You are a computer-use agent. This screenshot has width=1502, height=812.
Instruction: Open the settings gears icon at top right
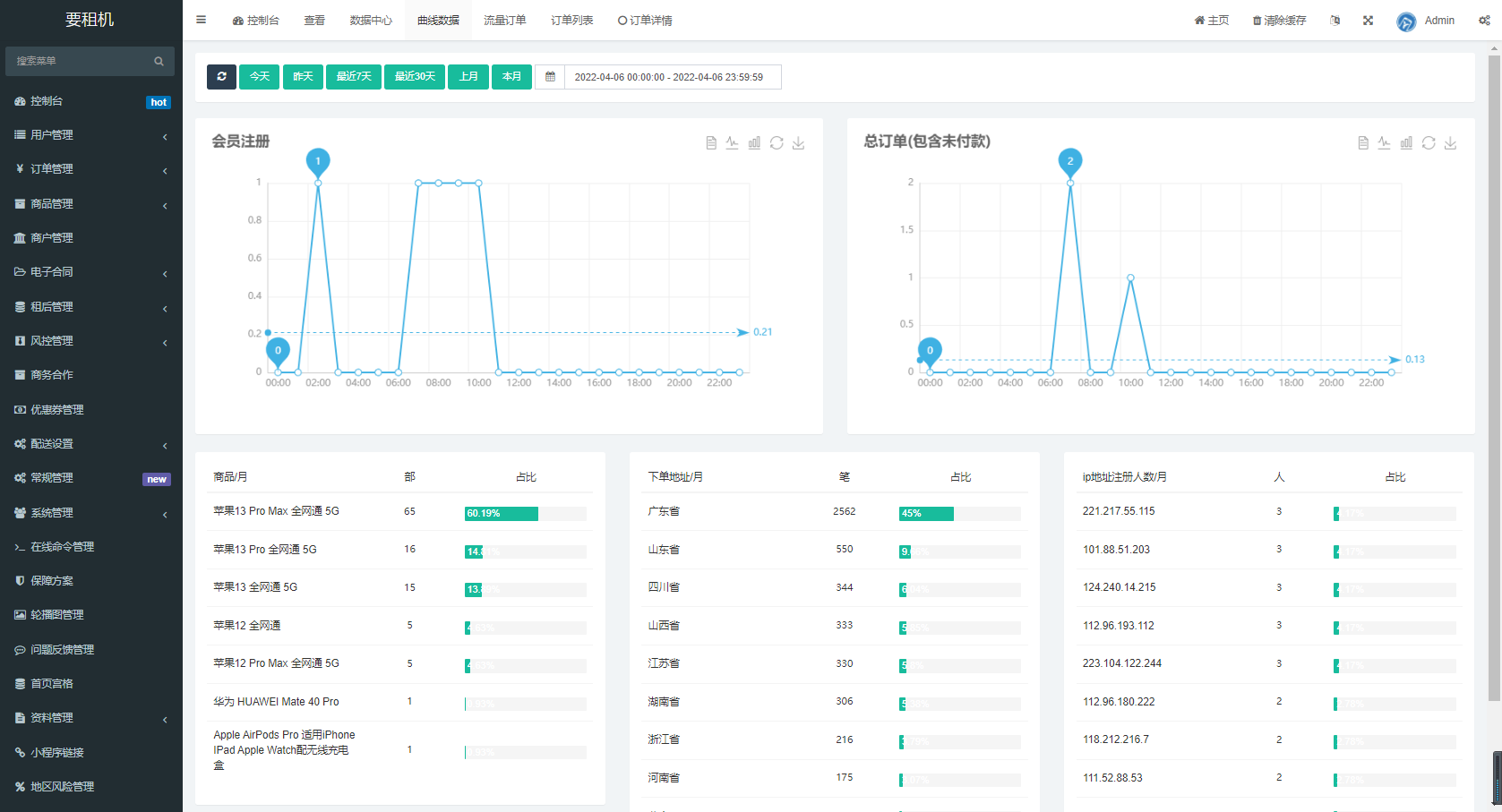click(1484, 21)
